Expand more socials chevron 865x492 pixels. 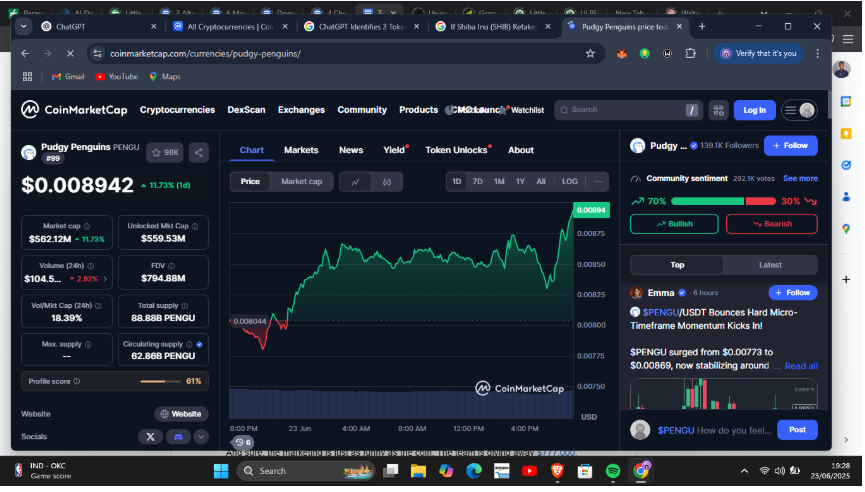tap(201, 437)
